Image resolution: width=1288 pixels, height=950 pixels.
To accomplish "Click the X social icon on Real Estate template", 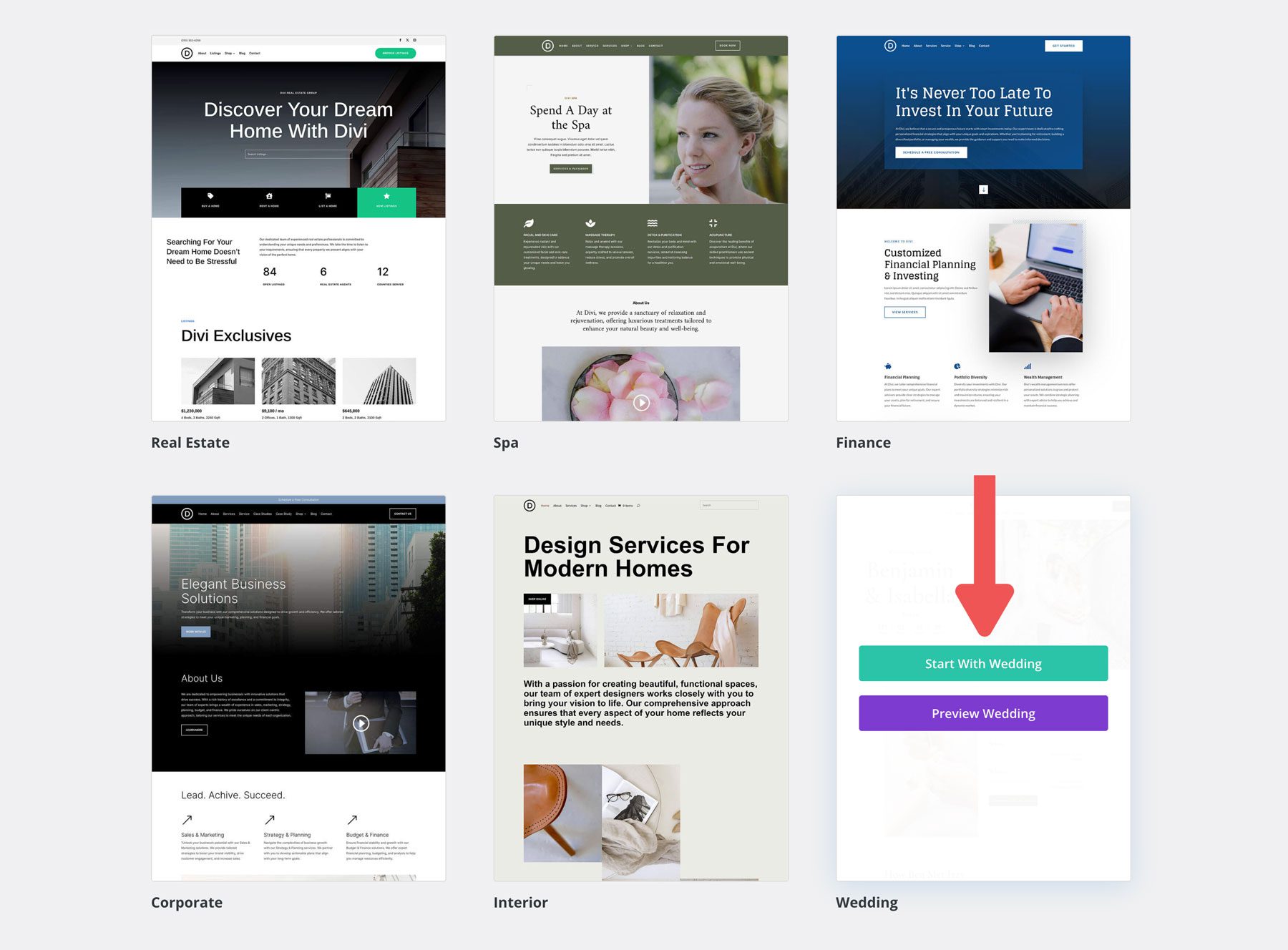I will [407, 40].
